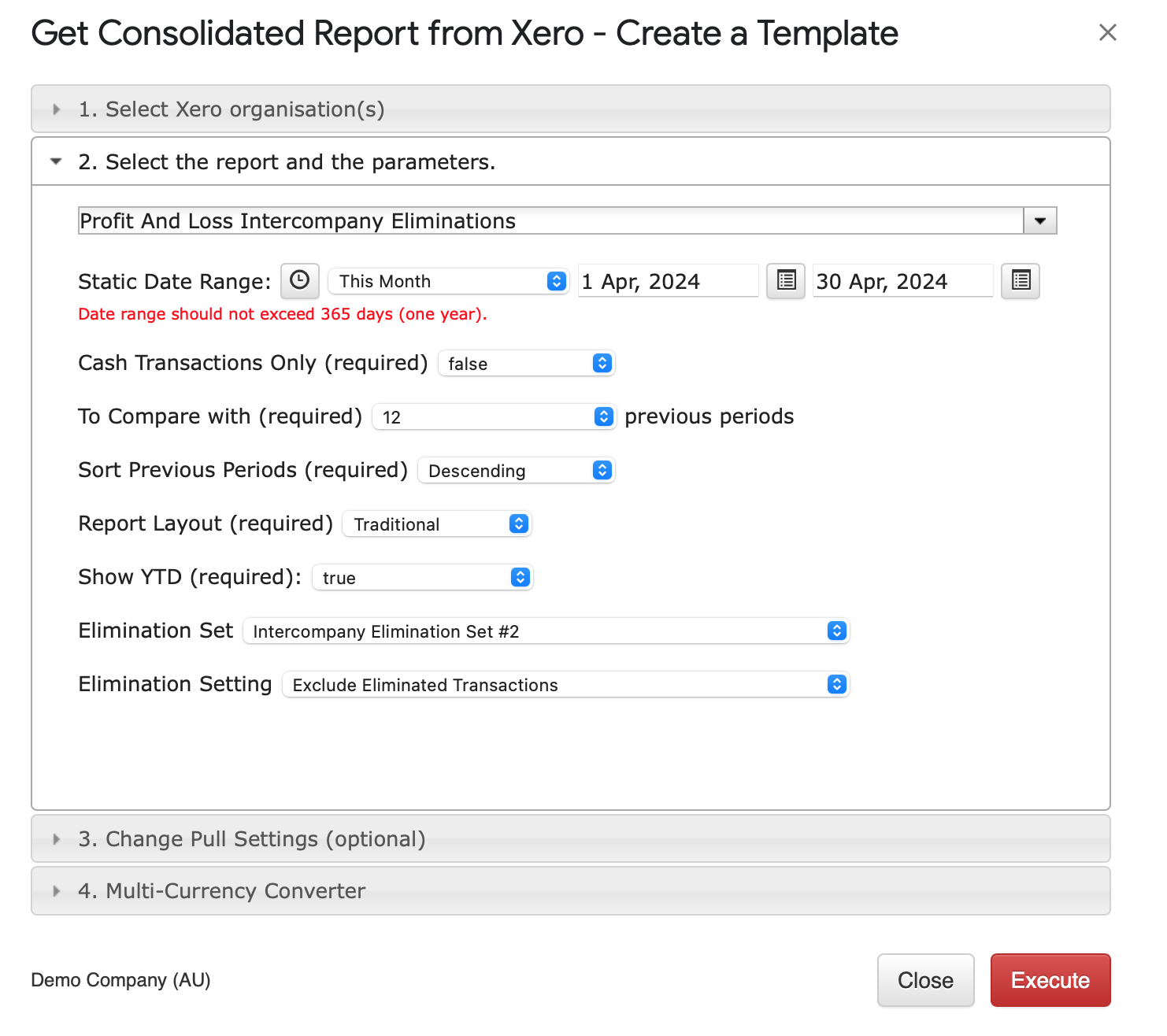This screenshot has height=1036, width=1167.
Task: Click the clock icon beside Static Date Range
Action: 299,281
